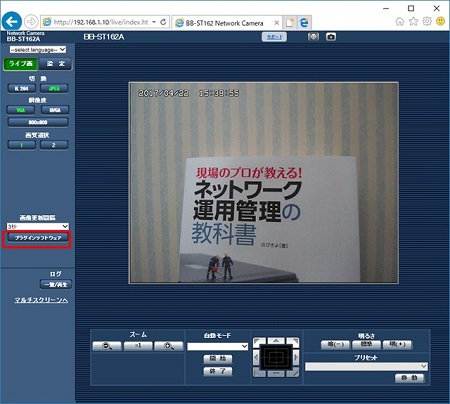Zoom out with minus magnifier button
The width and height of the screenshot is (450, 404).
click(107, 346)
